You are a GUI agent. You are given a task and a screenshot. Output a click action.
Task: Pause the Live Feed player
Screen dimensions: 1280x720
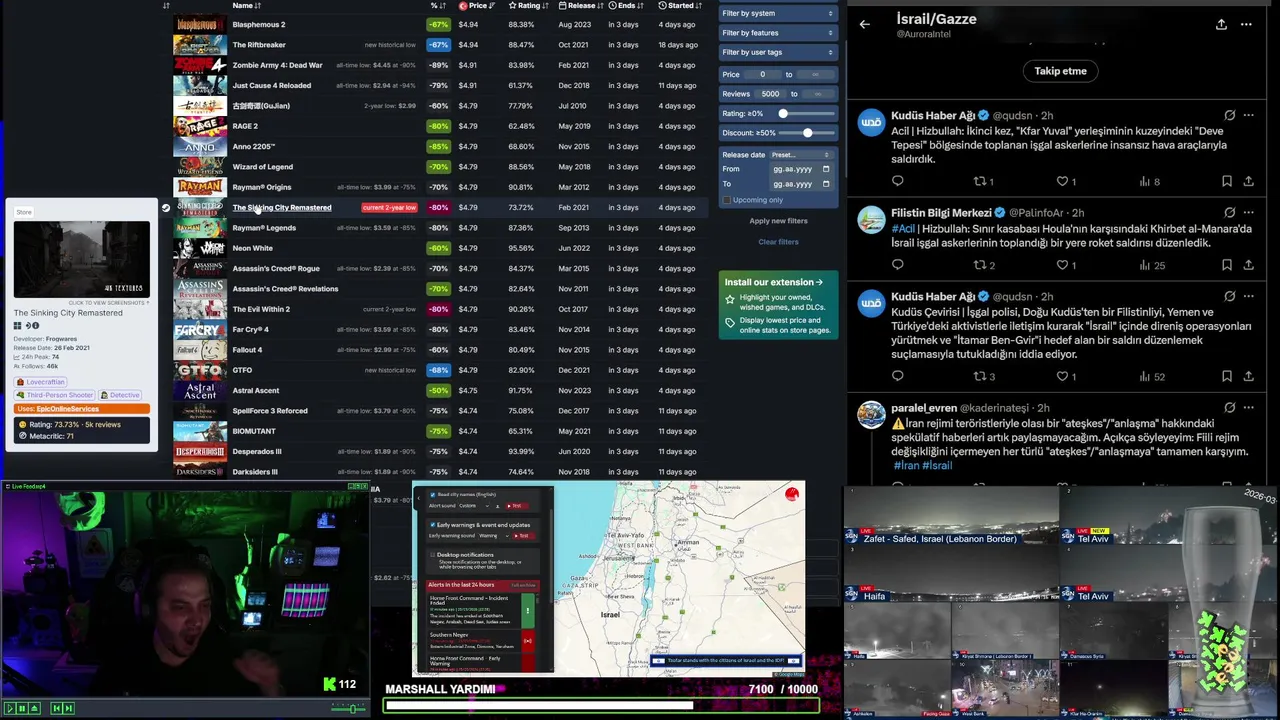pyautogui.click(x=21, y=708)
